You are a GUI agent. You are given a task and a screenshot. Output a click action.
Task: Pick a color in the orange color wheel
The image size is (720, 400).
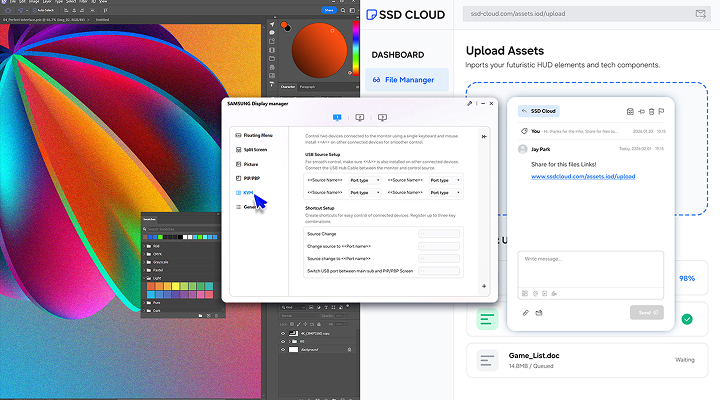click(319, 51)
